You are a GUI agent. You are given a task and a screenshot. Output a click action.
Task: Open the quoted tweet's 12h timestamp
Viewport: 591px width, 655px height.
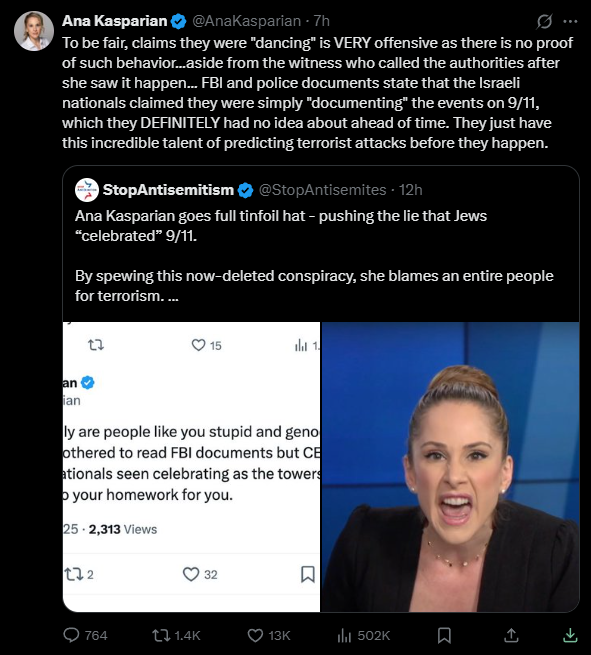coord(411,190)
